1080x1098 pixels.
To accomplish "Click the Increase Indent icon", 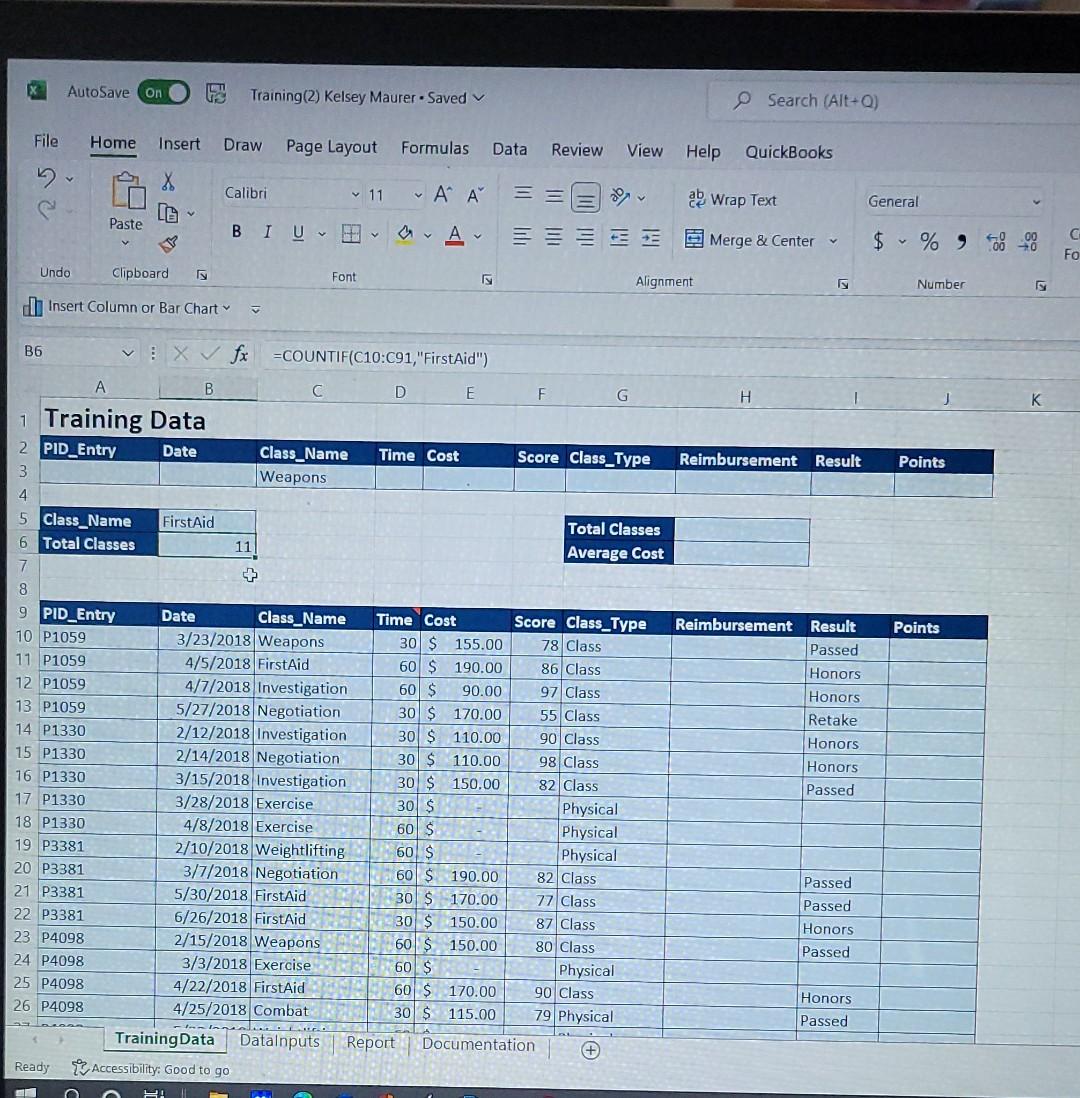I will point(651,239).
